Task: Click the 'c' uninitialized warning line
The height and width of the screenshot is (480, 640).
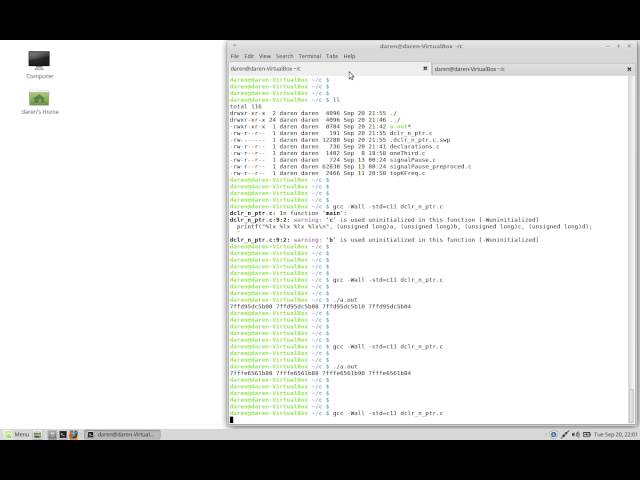Action: (x=384, y=220)
